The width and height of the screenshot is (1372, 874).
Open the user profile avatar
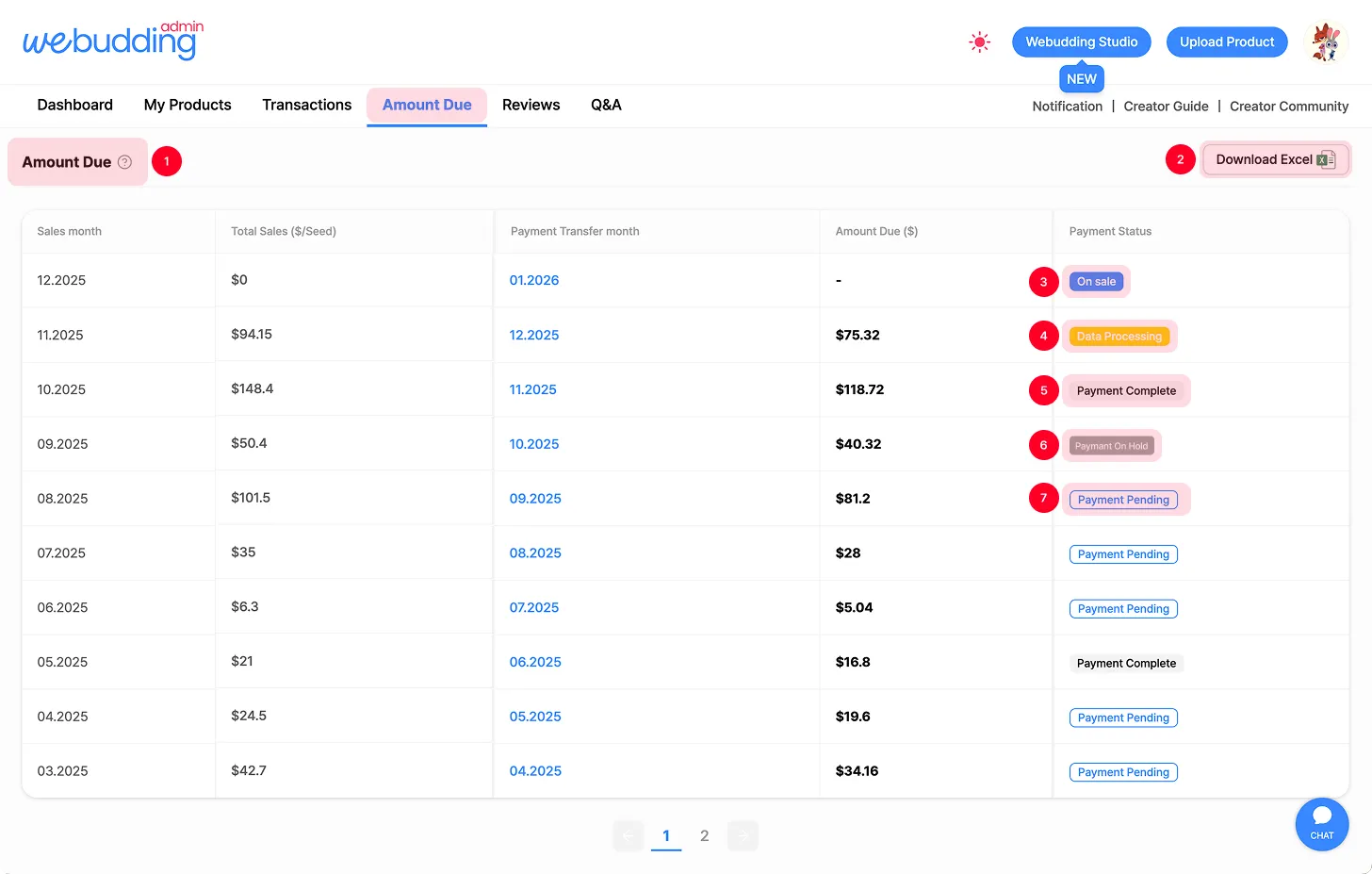pos(1326,42)
